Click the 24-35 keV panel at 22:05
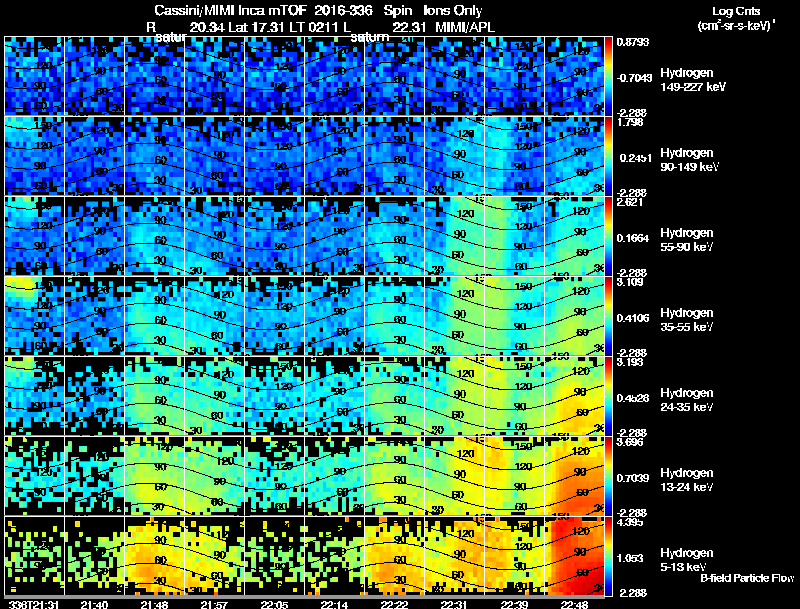 click(274, 396)
